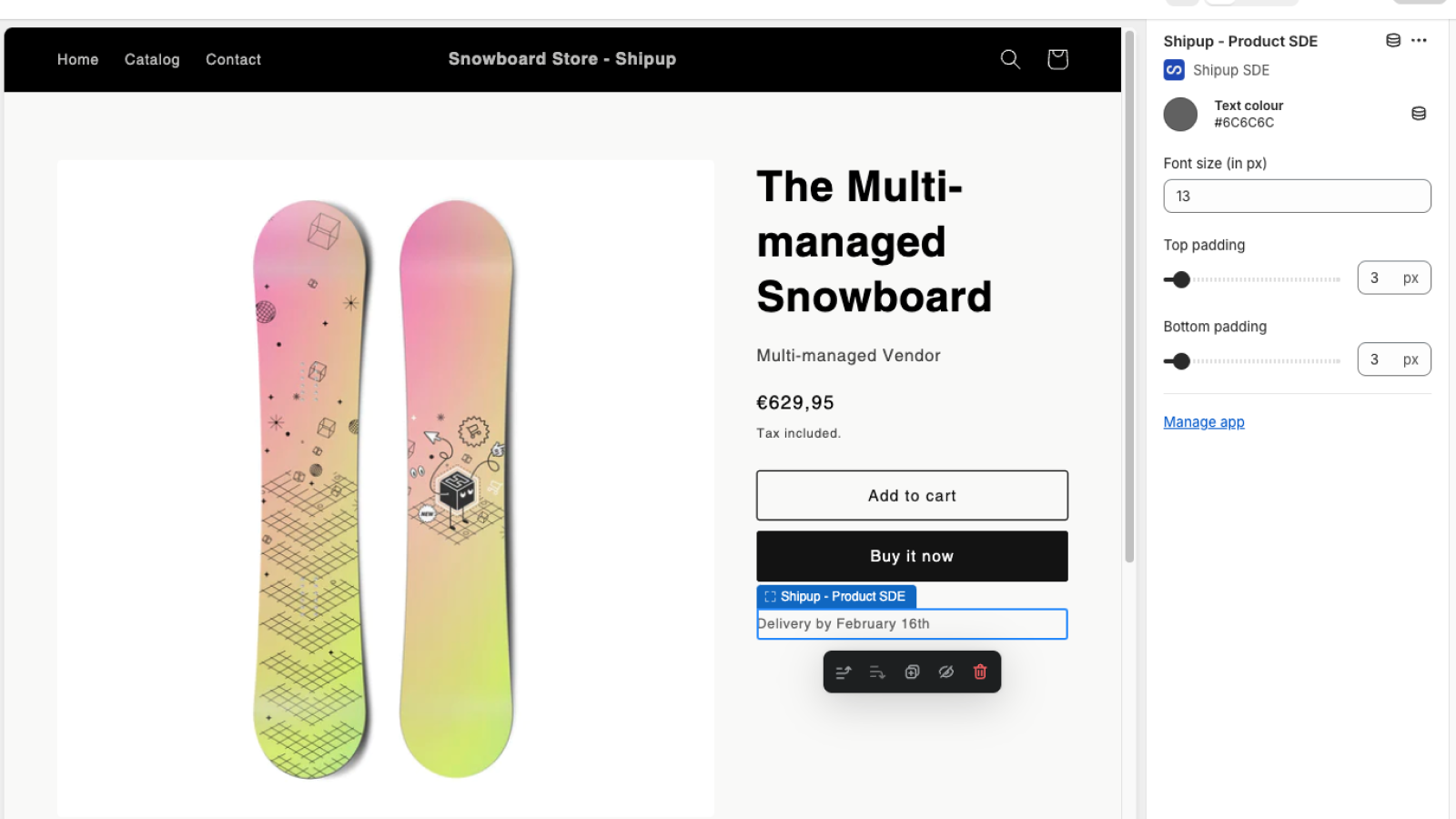Click the Manage app link
Image resolution: width=1456 pixels, height=819 pixels.
point(1203,421)
